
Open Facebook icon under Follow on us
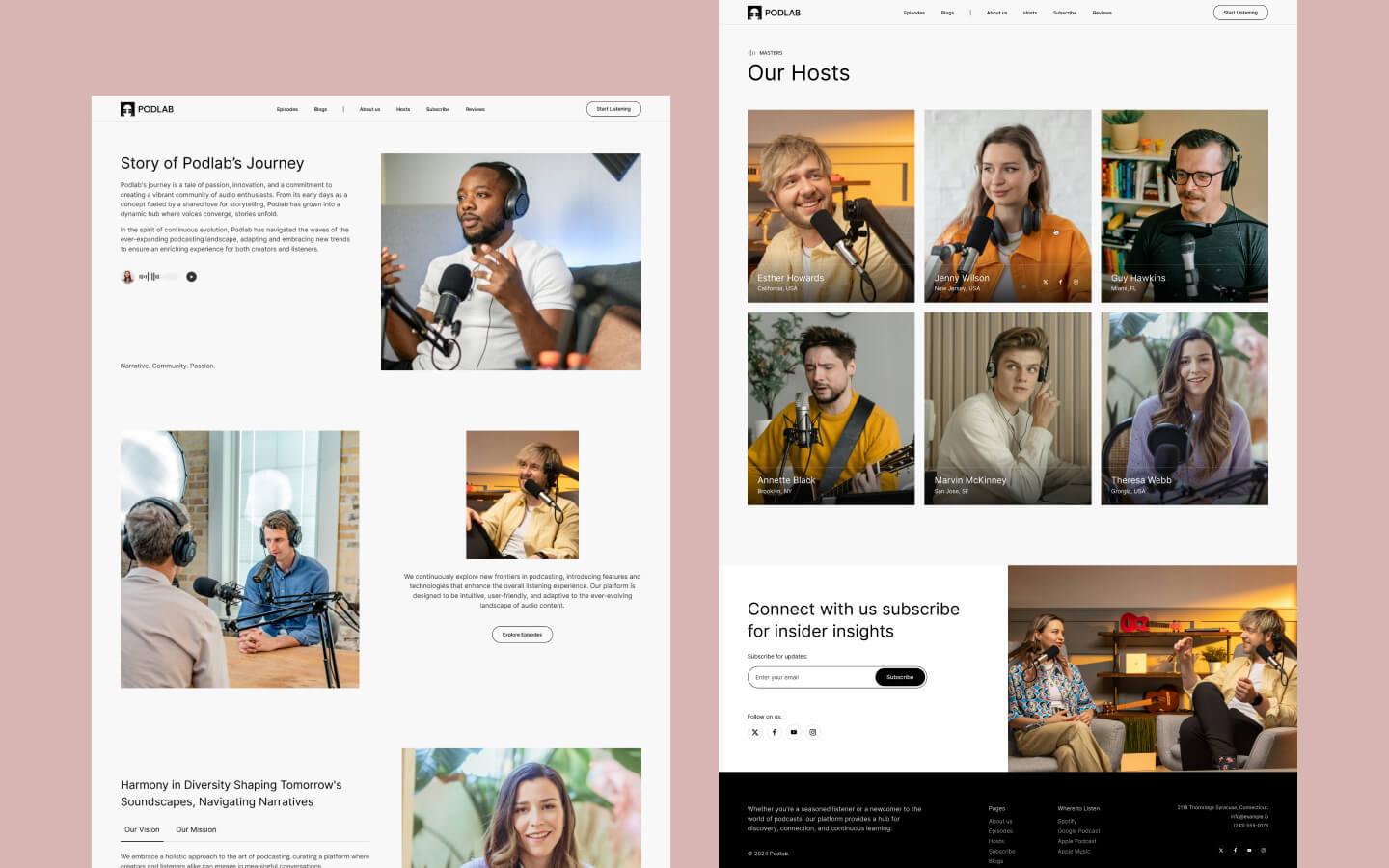(x=774, y=732)
